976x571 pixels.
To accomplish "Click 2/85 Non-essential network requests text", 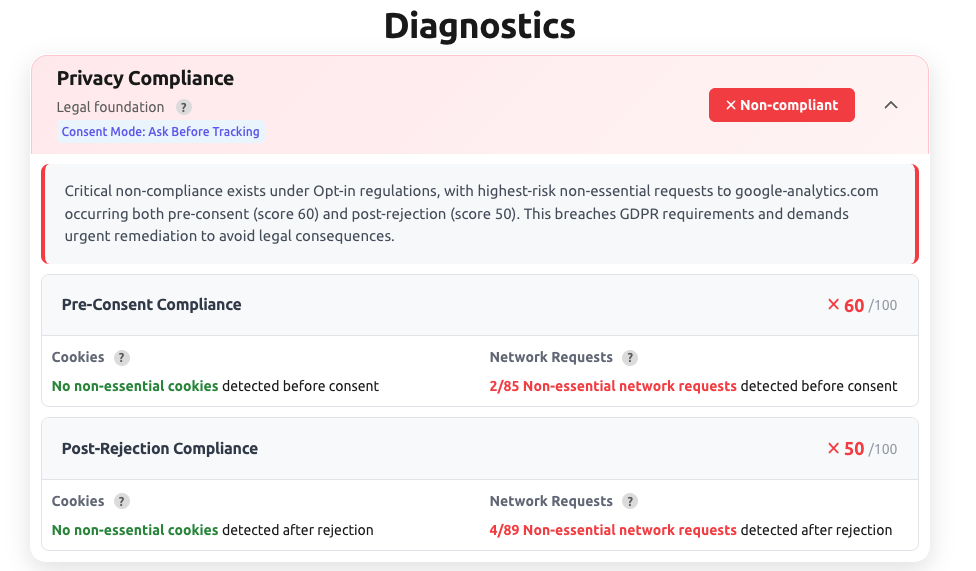I will tap(613, 386).
